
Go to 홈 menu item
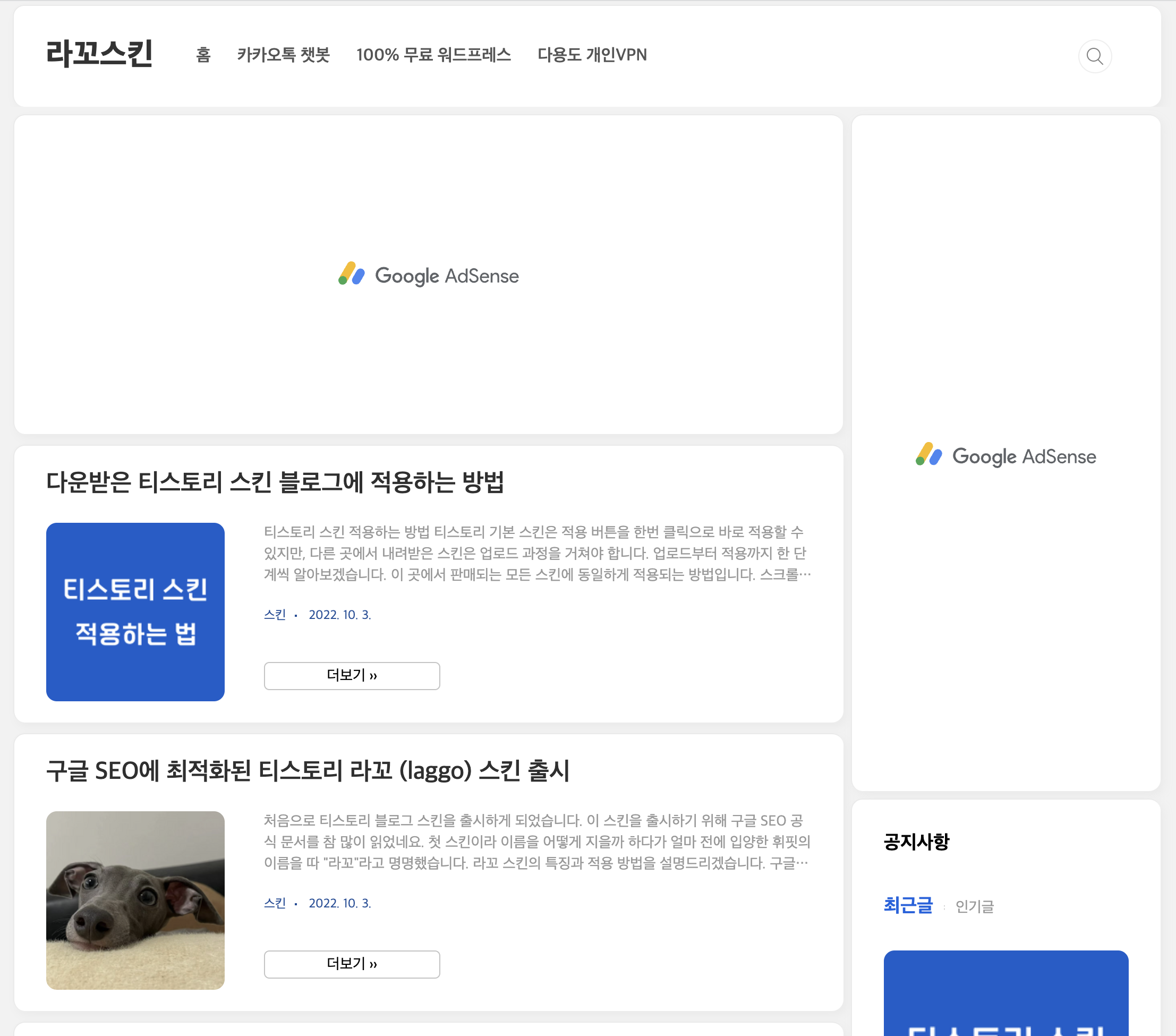(x=203, y=55)
